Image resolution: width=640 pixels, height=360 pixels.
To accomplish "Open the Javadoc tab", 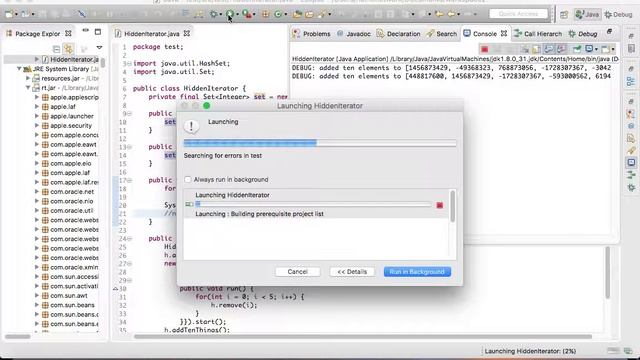I will coord(354,34).
